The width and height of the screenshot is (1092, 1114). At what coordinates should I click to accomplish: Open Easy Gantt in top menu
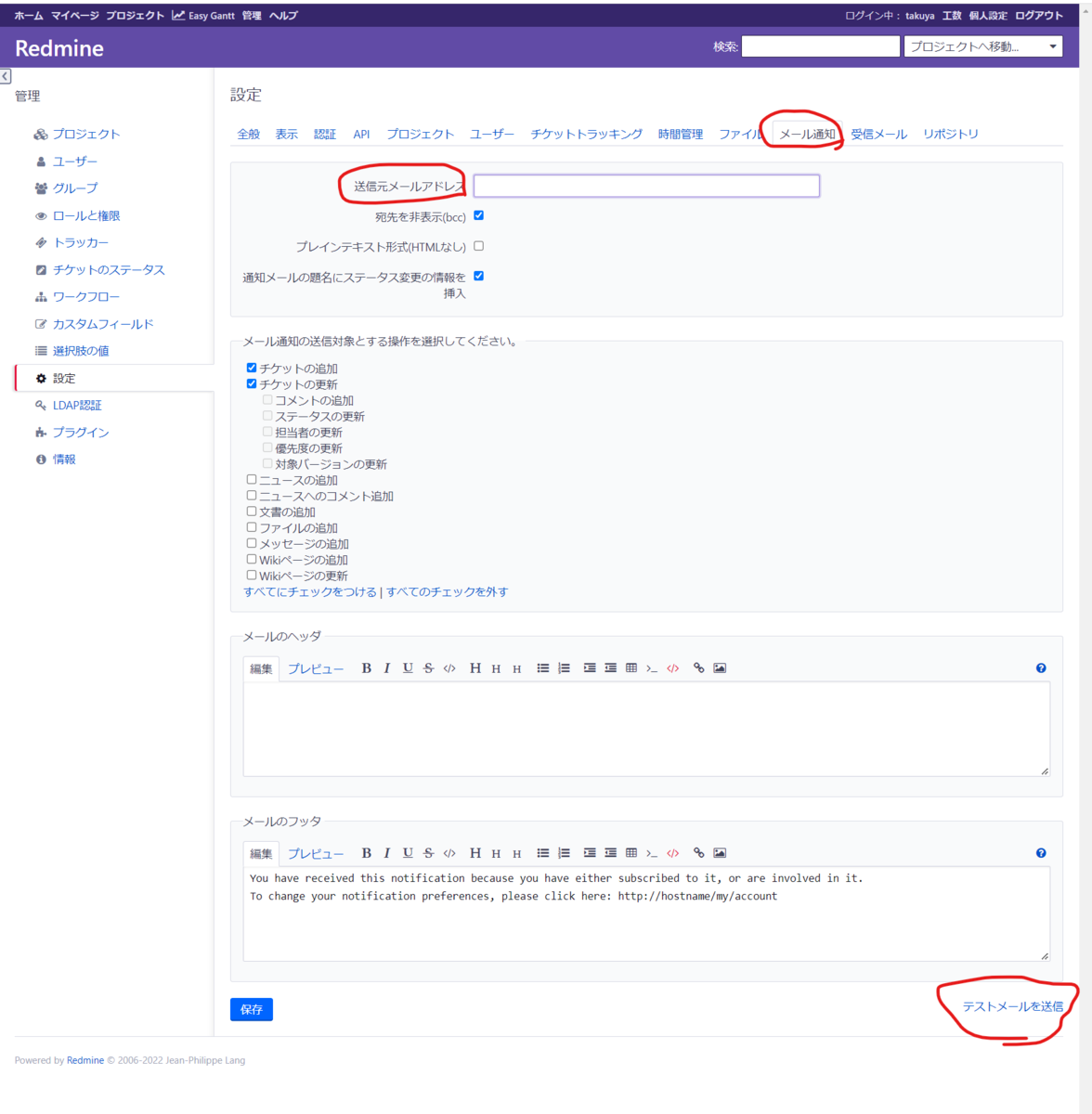(x=203, y=16)
